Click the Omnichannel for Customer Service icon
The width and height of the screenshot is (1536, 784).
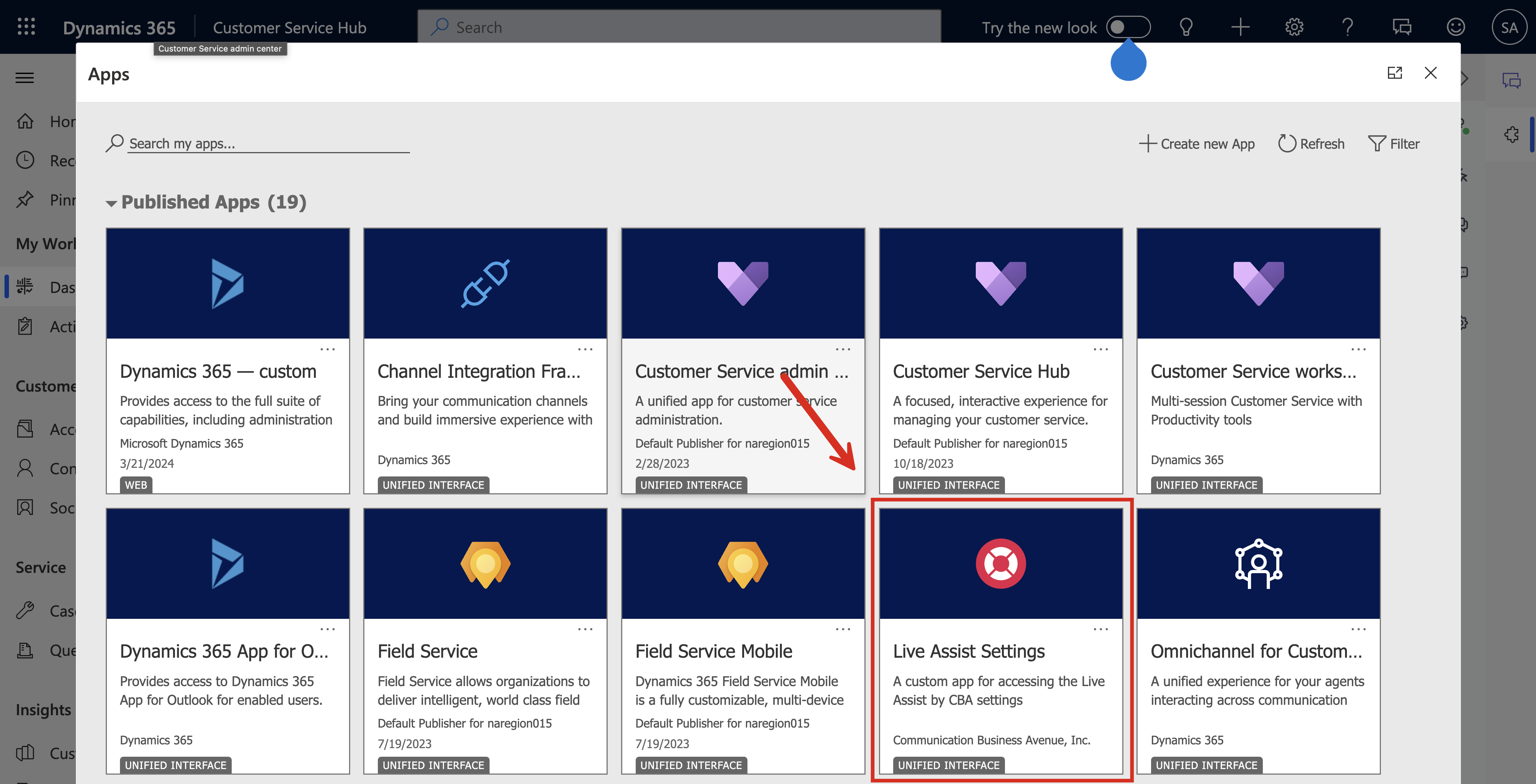(x=1258, y=564)
